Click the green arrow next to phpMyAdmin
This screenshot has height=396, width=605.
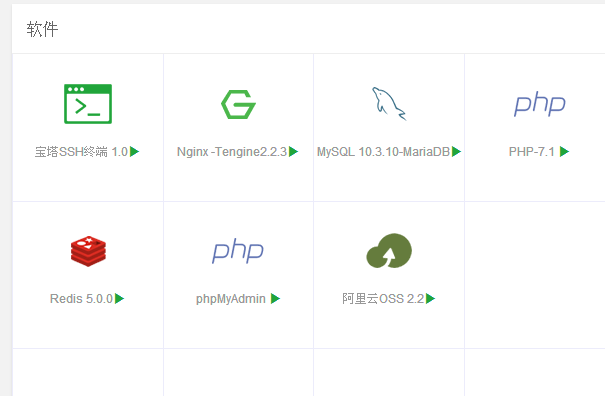coord(275,298)
